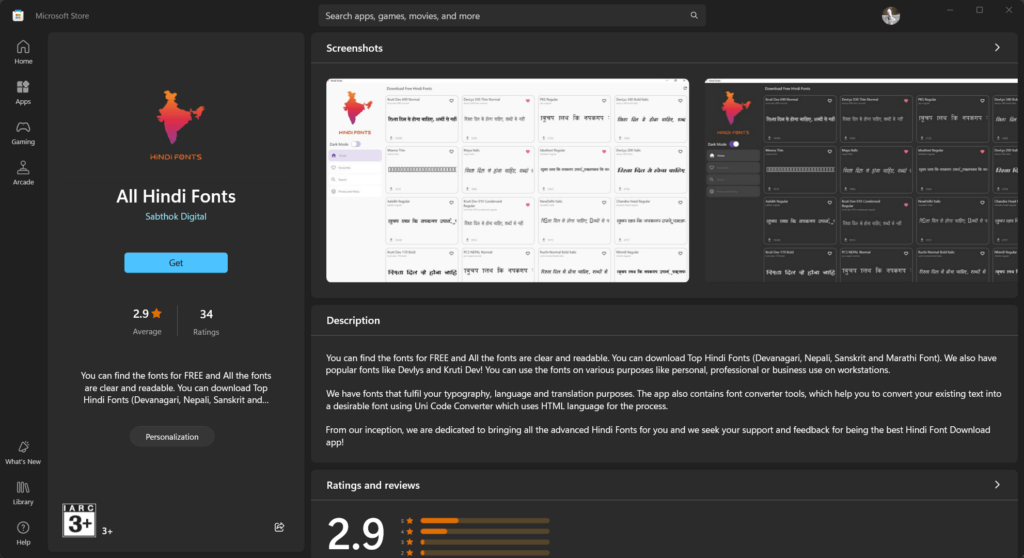Expand Ratings and reviews chevron
Screen dimensions: 1024x558
coord(997,485)
